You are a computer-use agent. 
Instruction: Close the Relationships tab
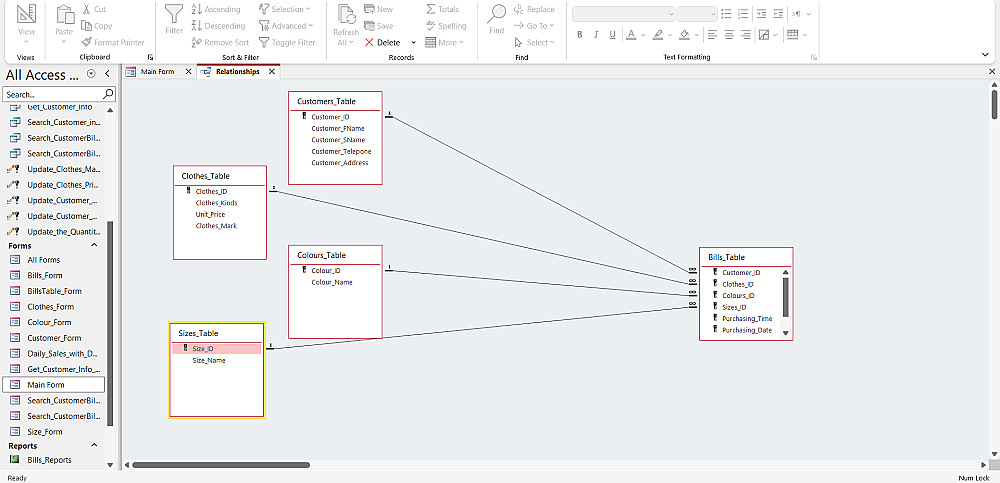pyautogui.click(x=271, y=72)
